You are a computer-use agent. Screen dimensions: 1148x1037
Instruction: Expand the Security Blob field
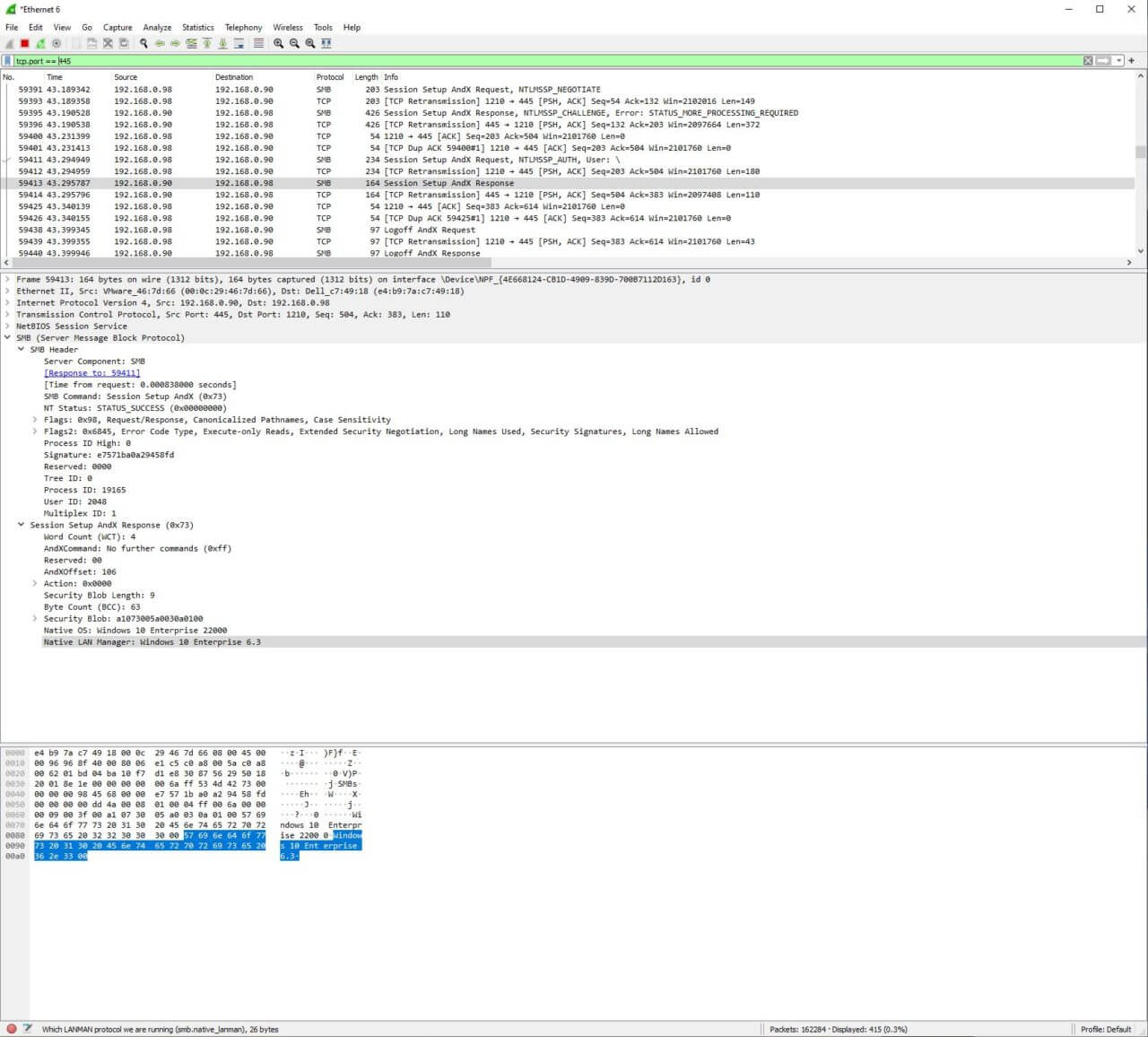tap(35, 618)
